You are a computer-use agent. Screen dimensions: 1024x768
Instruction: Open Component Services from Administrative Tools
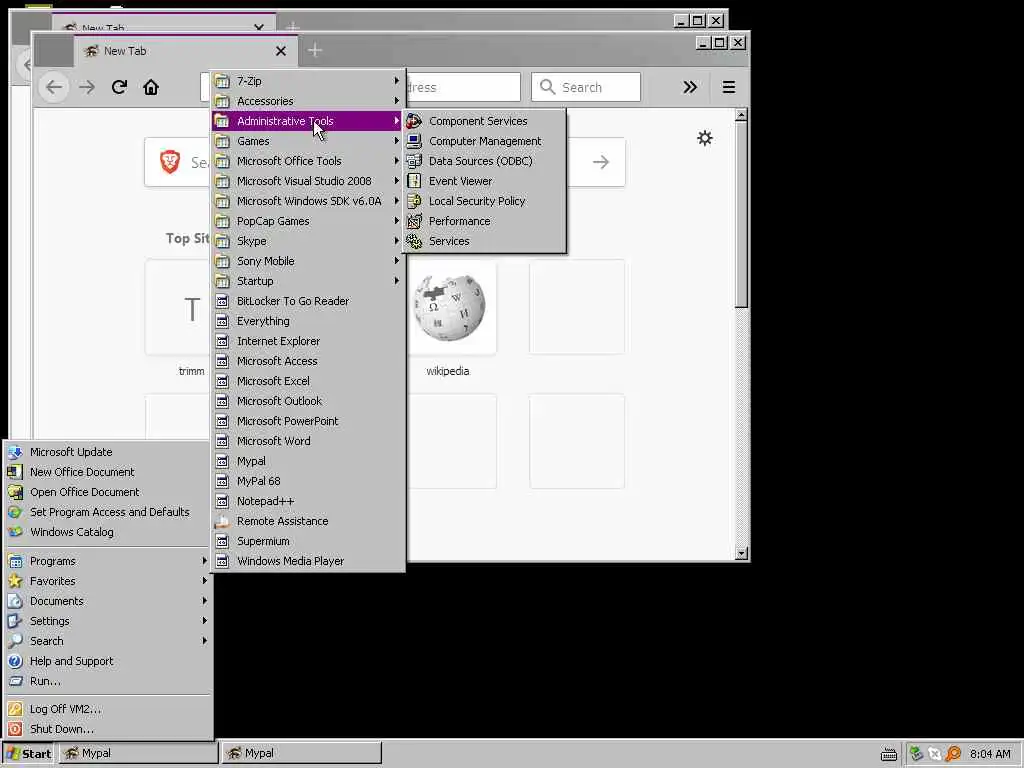(x=484, y=121)
